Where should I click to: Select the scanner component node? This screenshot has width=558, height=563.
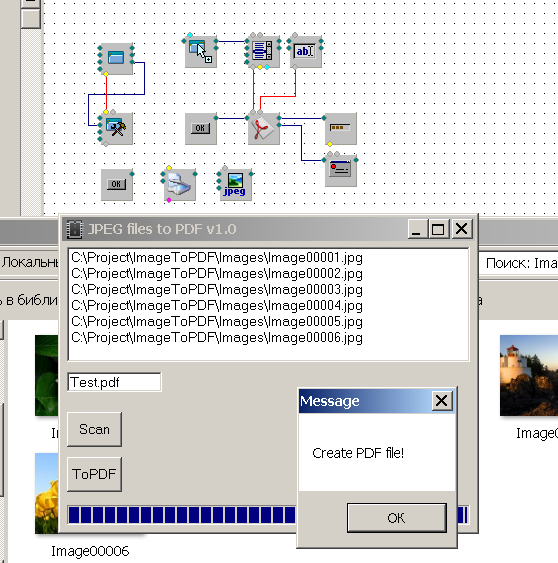pyautogui.click(x=180, y=185)
